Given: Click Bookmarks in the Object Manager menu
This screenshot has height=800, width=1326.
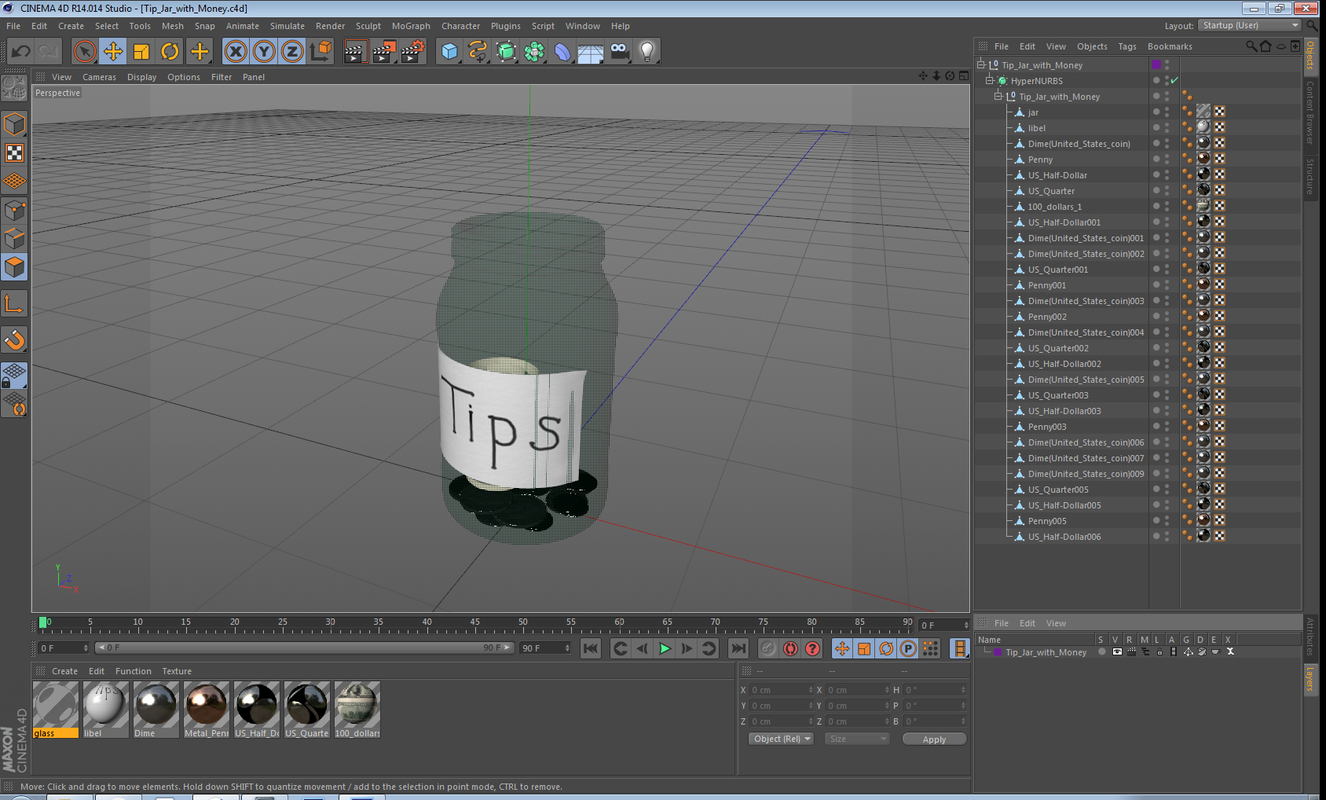Looking at the screenshot, I should pyautogui.click(x=1169, y=45).
